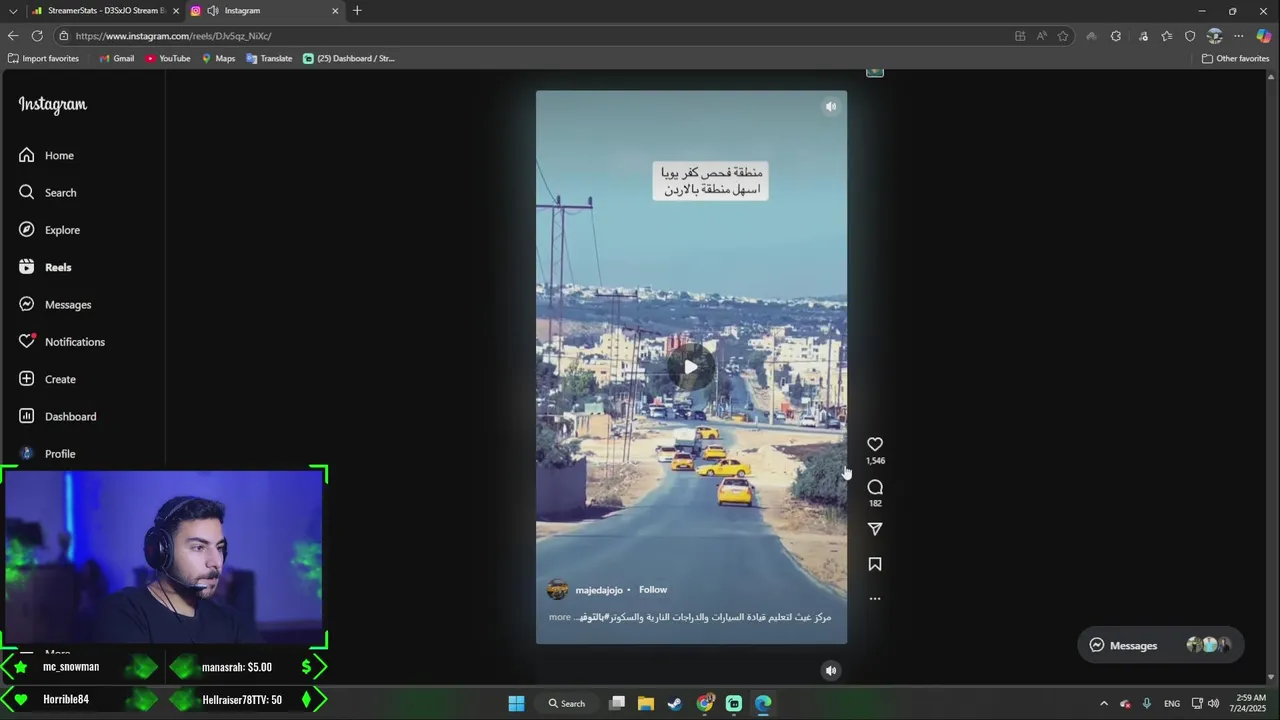The height and width of the screenshot is (720, 1280).
Task: Follow the majedajojo account
Action: pos(653,590)
